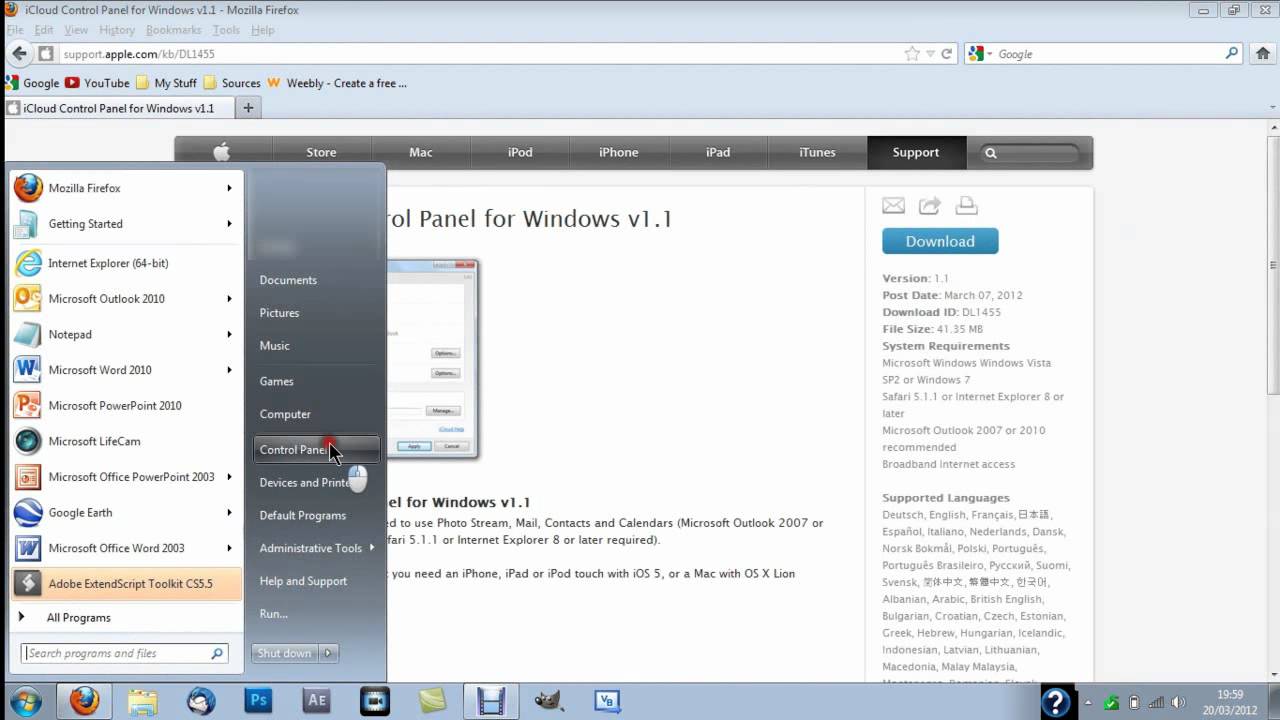Click the network signal icon in system tray
The height and width of the screenshot is (720, 1280).
[1157, 702]
